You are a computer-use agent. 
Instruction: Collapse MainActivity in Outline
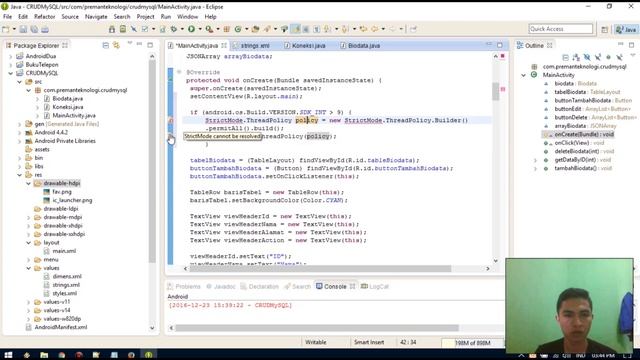(524, 75)
